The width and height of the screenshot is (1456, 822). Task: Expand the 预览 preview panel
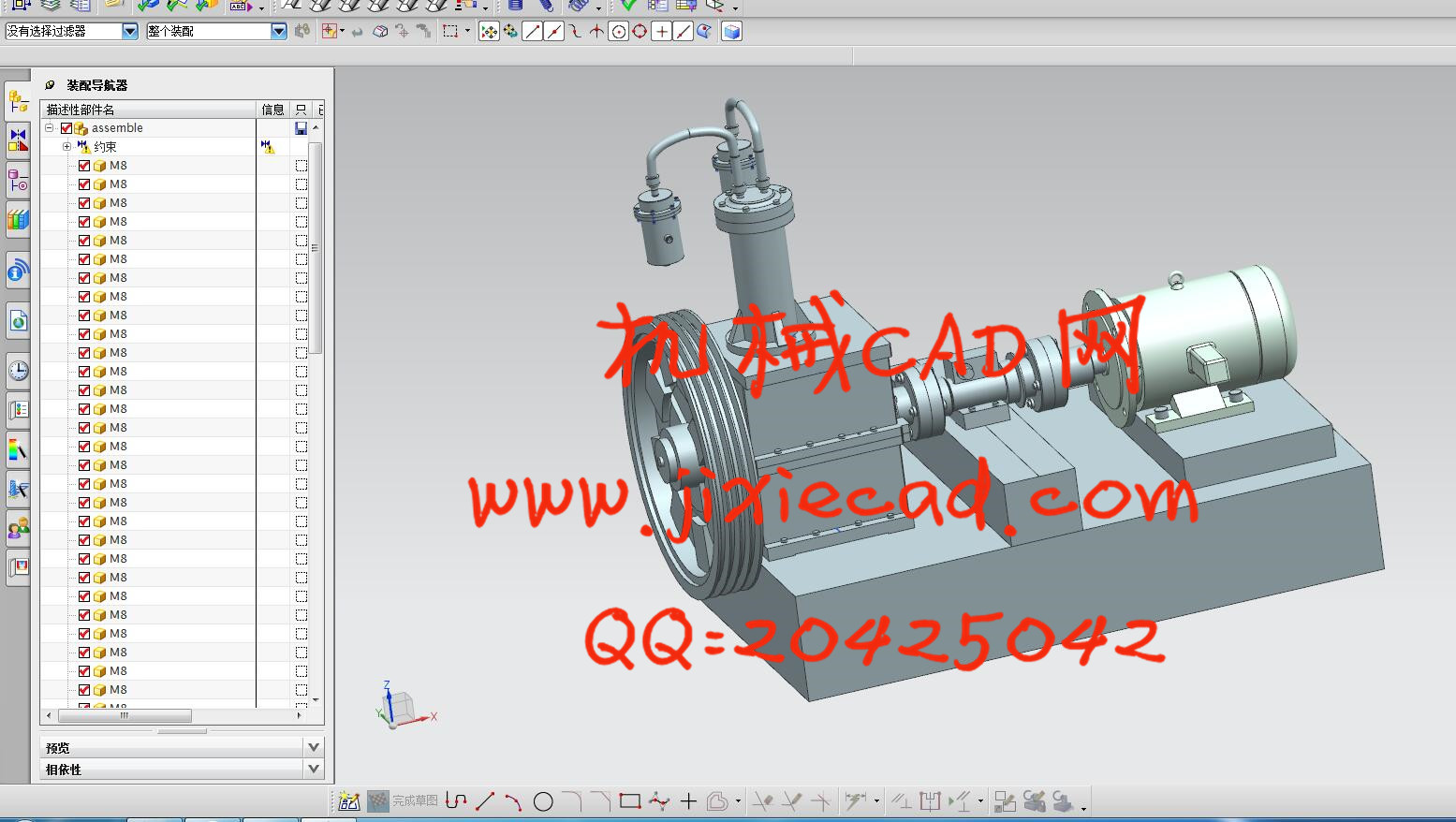click(314, 747)
